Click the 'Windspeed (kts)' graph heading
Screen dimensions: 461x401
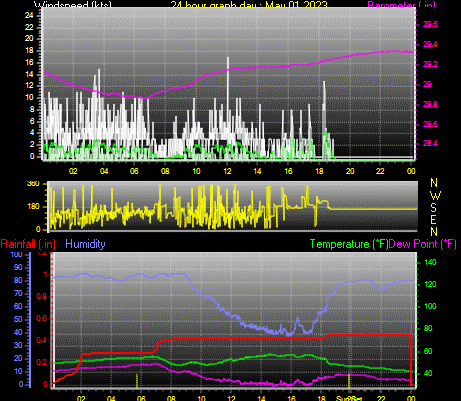click(x=73, y=5)
